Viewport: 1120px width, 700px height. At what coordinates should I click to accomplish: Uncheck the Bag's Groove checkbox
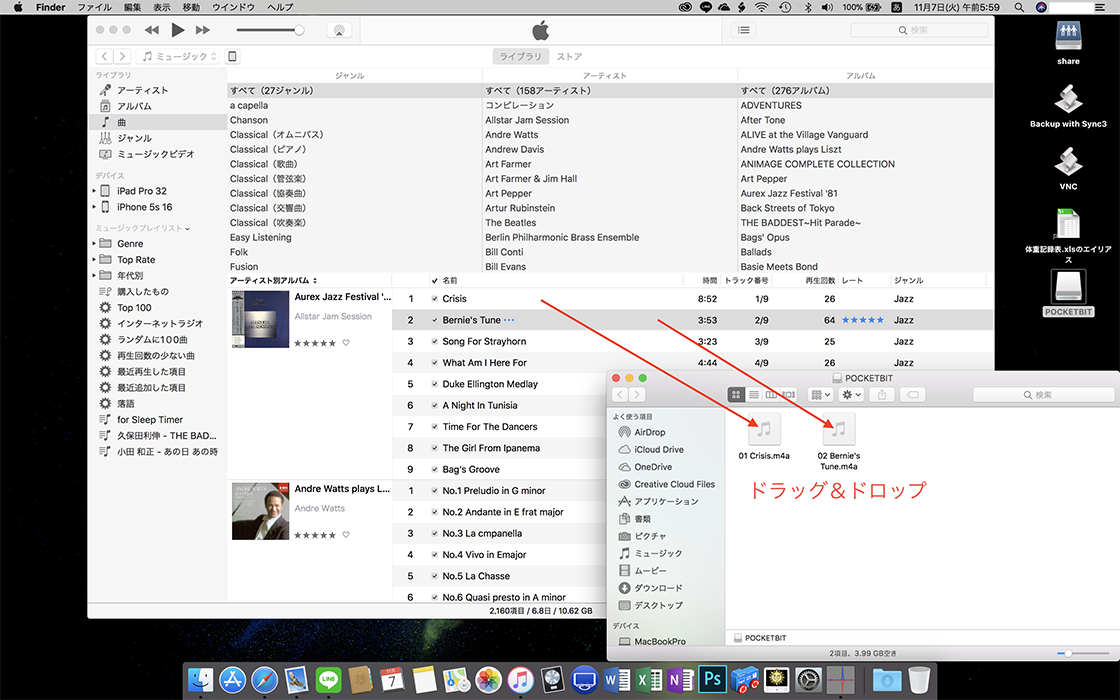tap(434, 470)
